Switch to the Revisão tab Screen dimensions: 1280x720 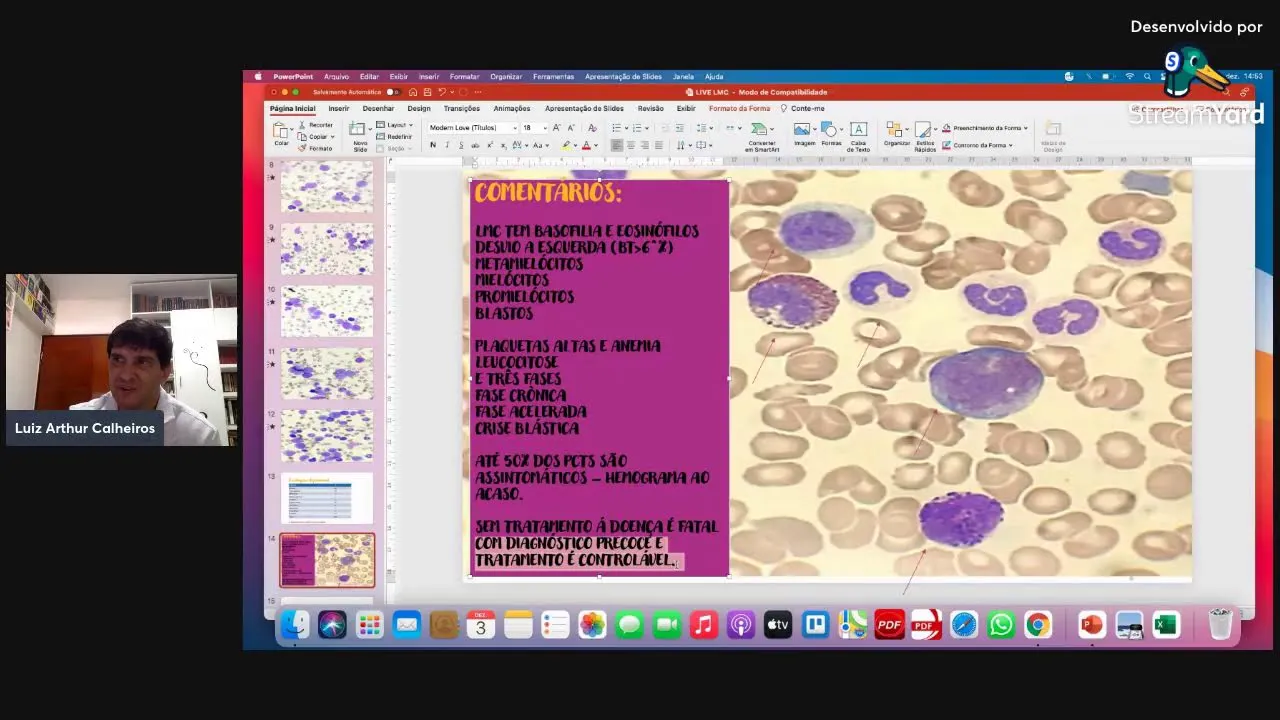coord(651,108)
